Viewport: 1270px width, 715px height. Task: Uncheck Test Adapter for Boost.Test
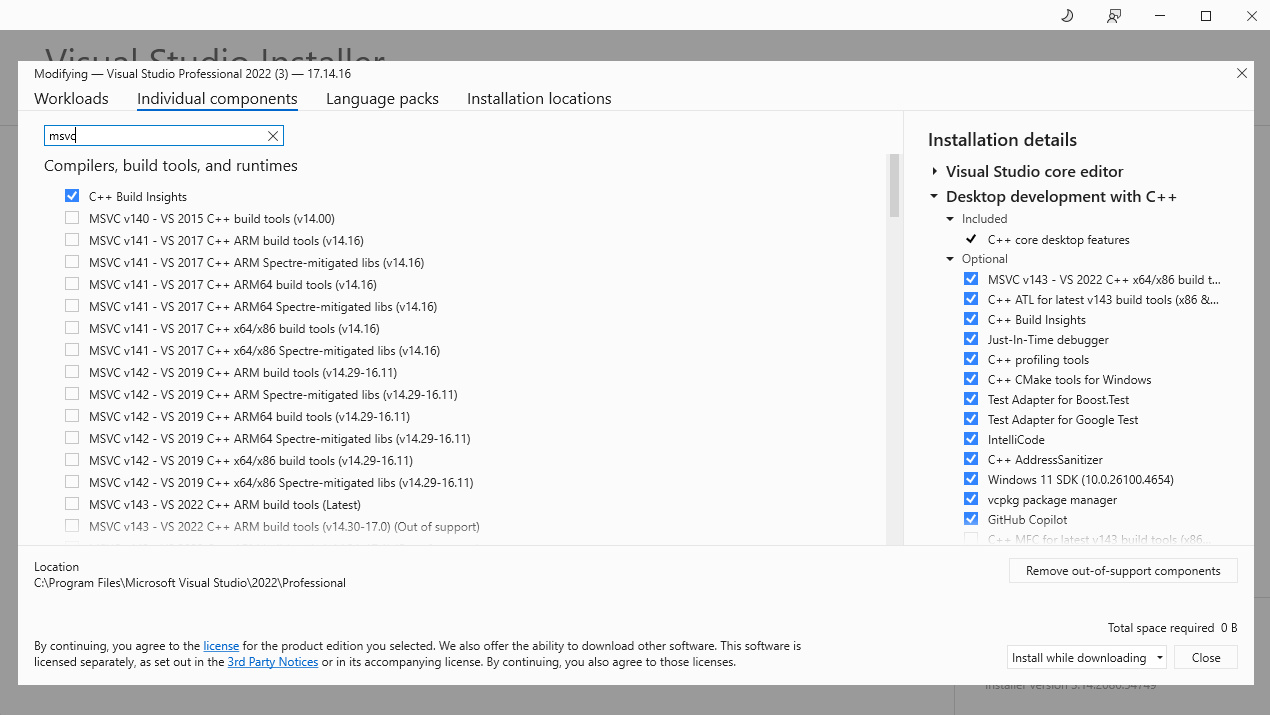[971, 399]
